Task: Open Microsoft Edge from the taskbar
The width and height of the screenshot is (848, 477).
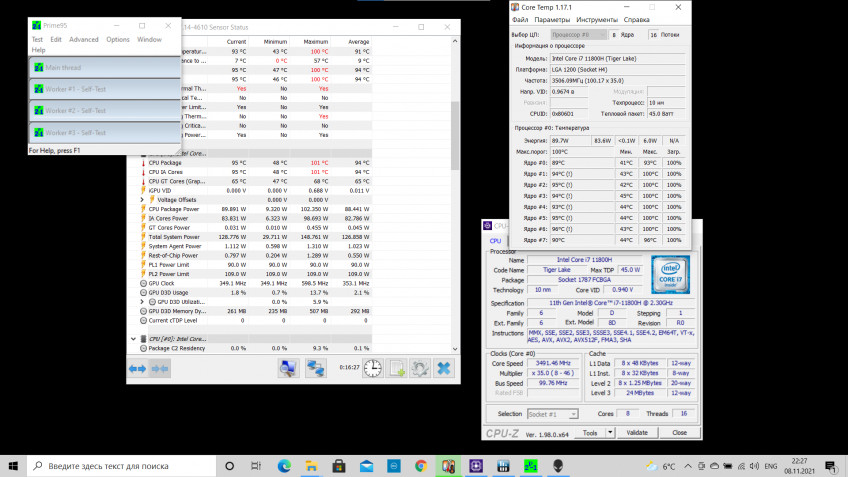Action: click(284, 466)
